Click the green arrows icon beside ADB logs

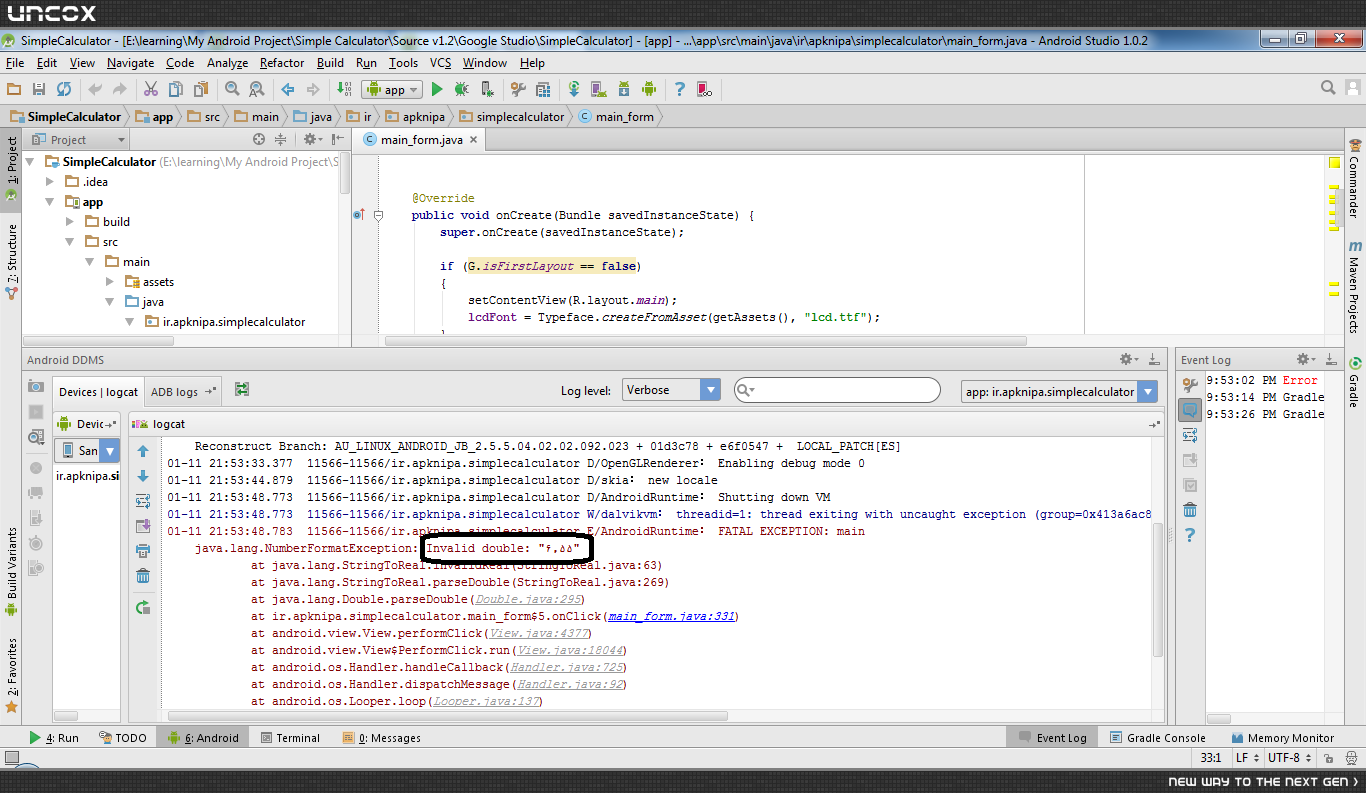tap(242, 390)
